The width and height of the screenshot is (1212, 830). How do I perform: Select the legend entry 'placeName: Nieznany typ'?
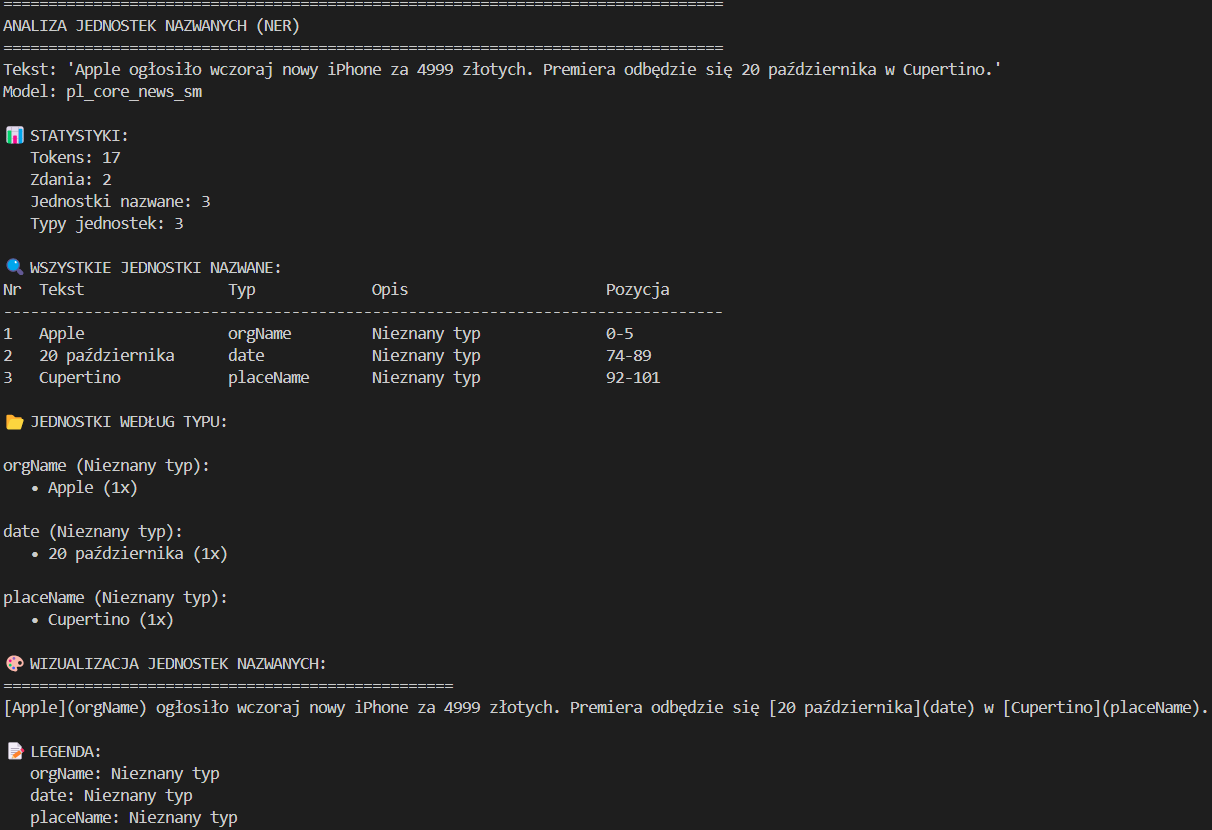tap(134, 817)
